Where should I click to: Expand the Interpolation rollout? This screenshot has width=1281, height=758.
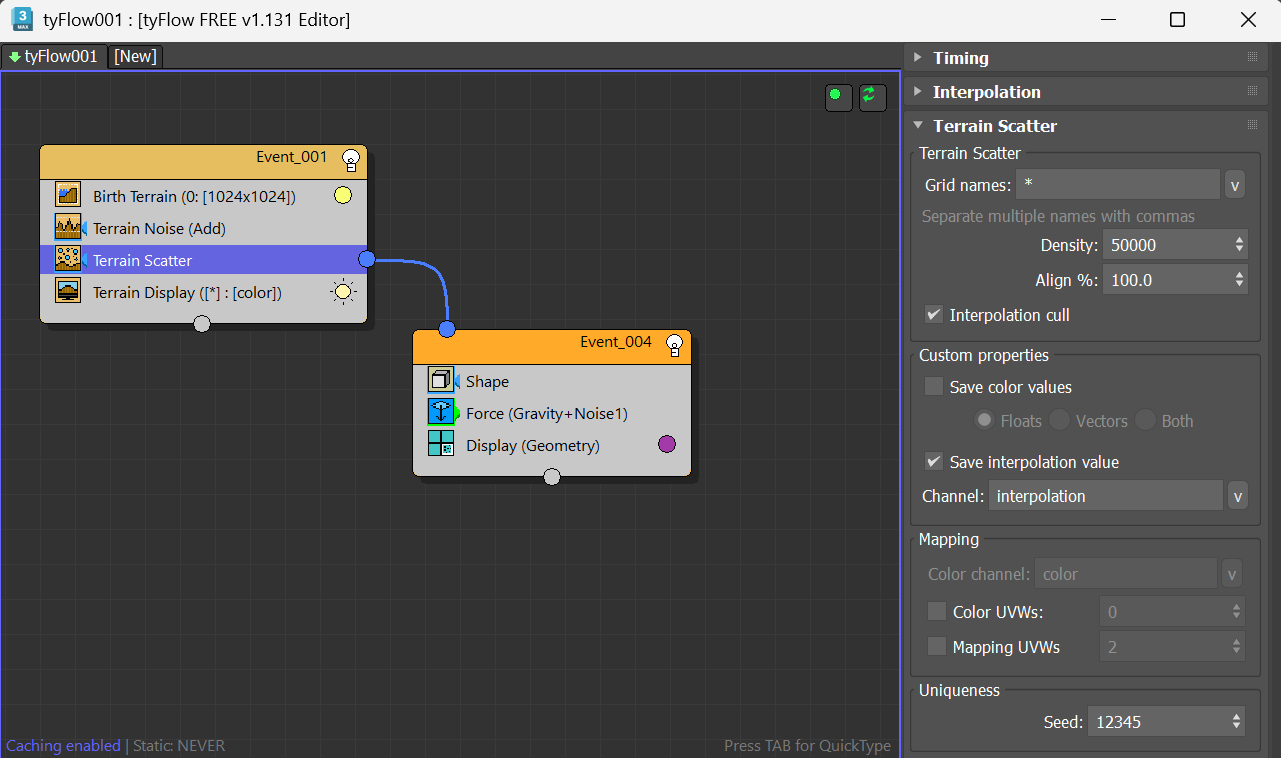point(986,92)
